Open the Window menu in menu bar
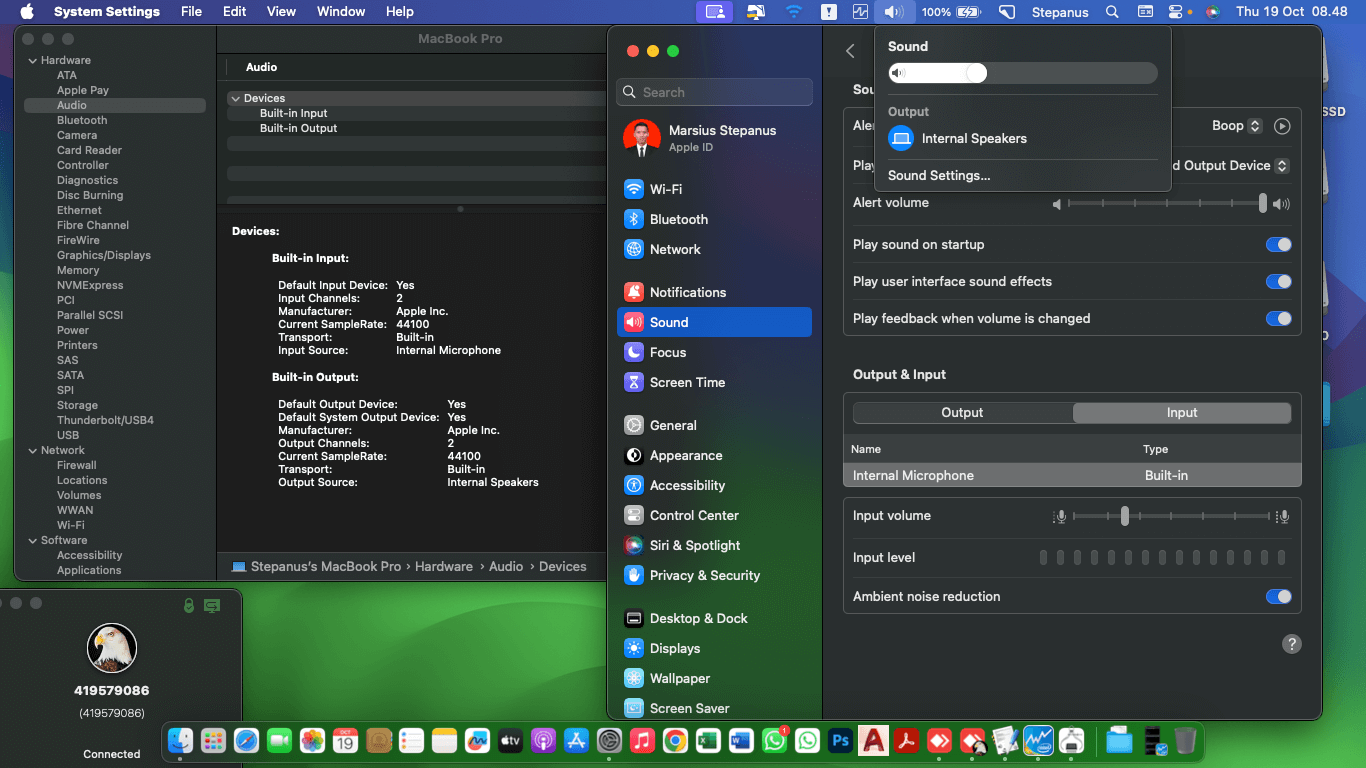The width and height of the screenshot is (1366, 768). (x=340, y=12)
